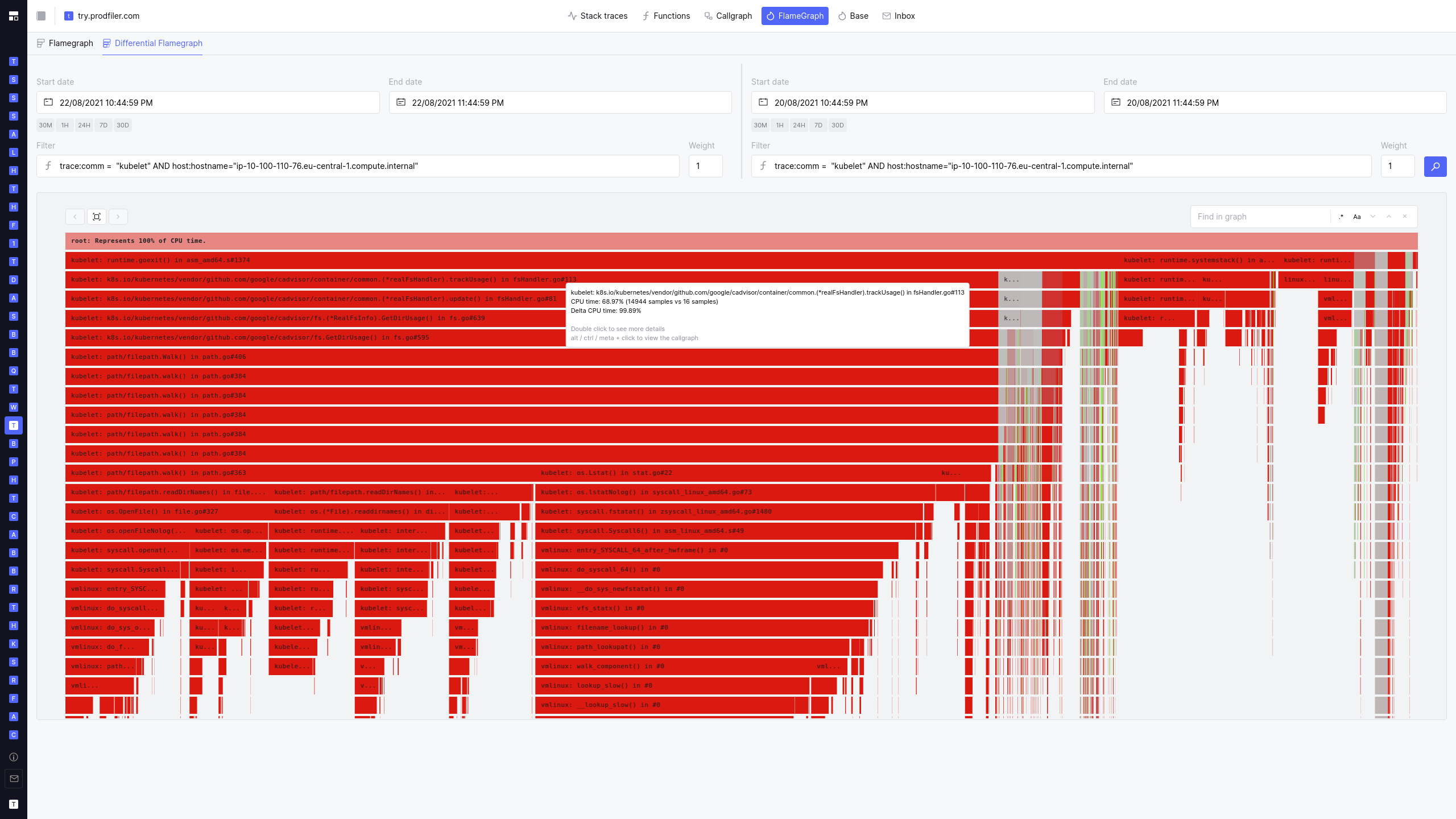
Task: Click calendar icon in right Start date field
Action: click(763, 102)
